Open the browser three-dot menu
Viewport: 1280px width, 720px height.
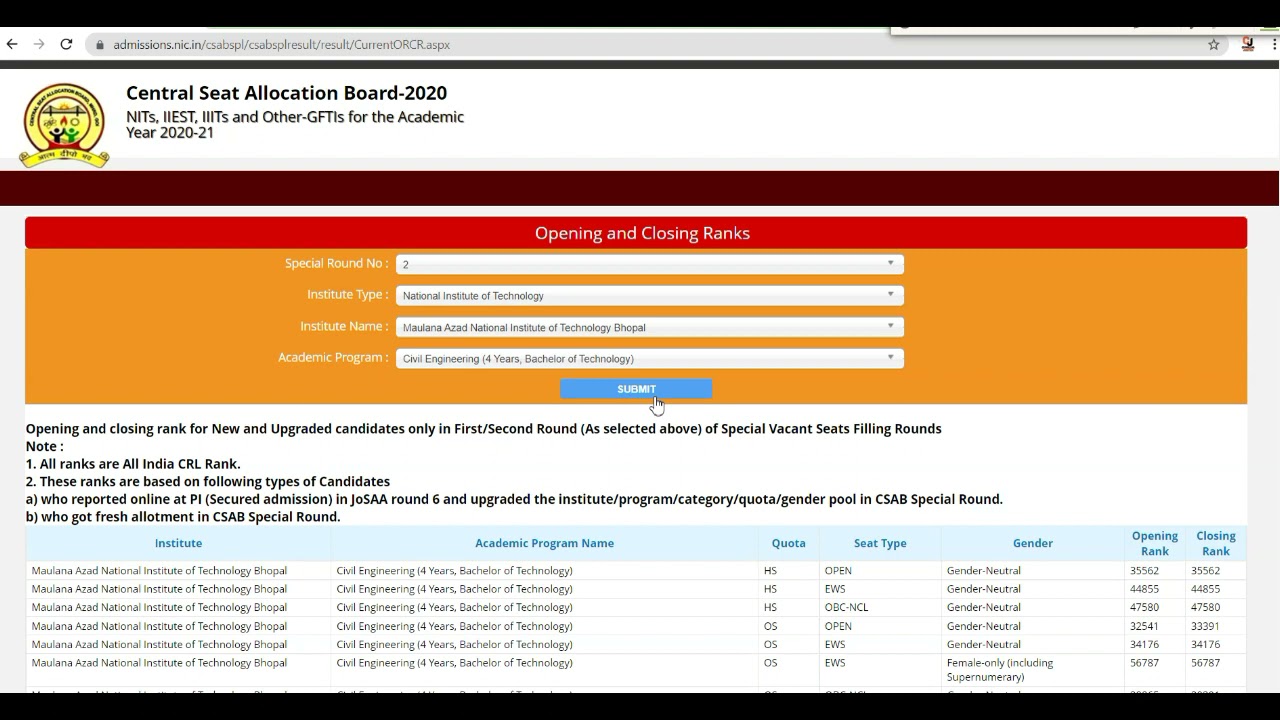(x=1273, y=44)
